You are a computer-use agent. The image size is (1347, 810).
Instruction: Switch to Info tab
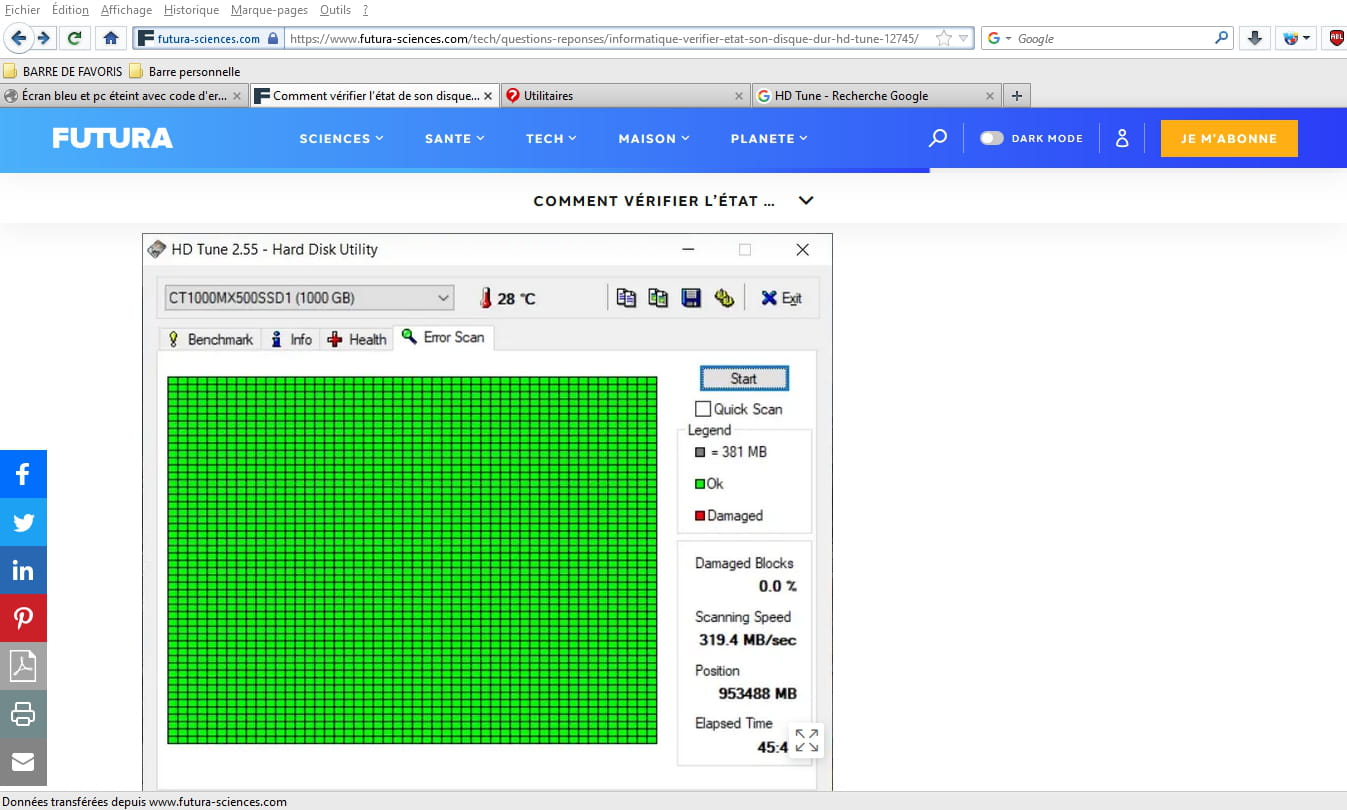coord(291,339)
